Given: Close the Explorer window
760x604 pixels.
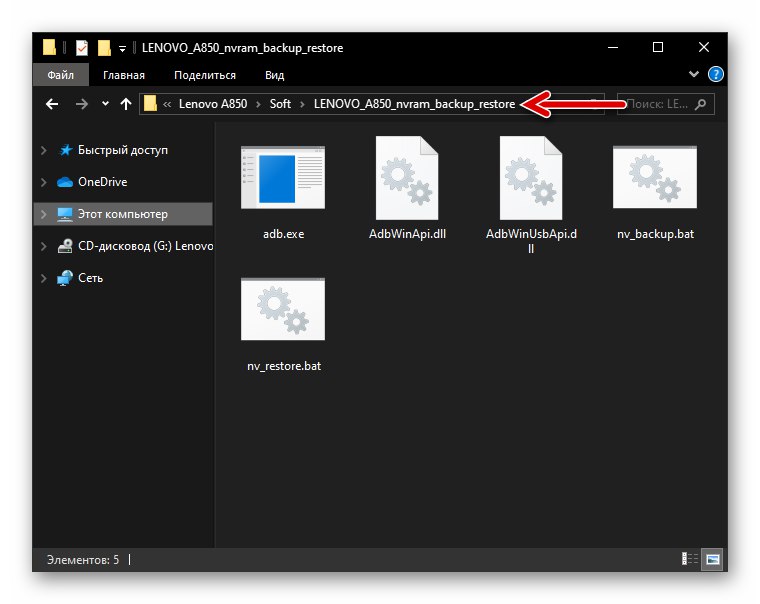Looking at the screenshot, I should coord(704,48).
